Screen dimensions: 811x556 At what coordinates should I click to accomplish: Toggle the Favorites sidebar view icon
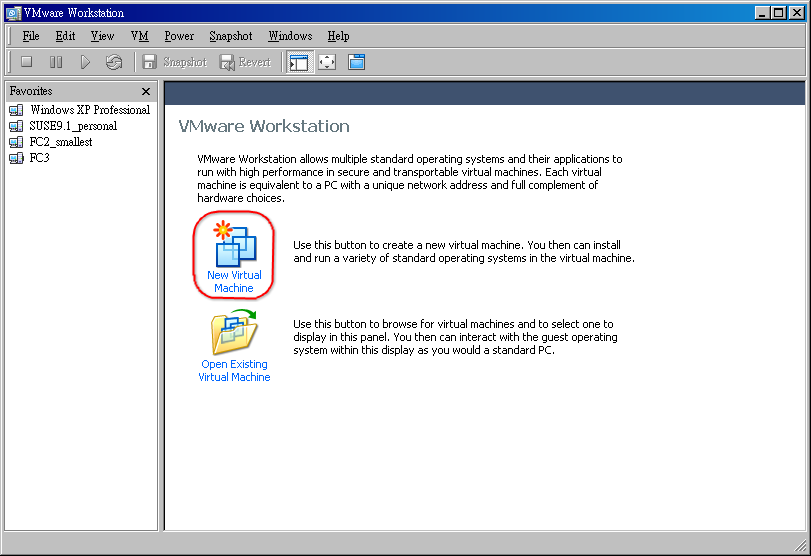[298, 62]
